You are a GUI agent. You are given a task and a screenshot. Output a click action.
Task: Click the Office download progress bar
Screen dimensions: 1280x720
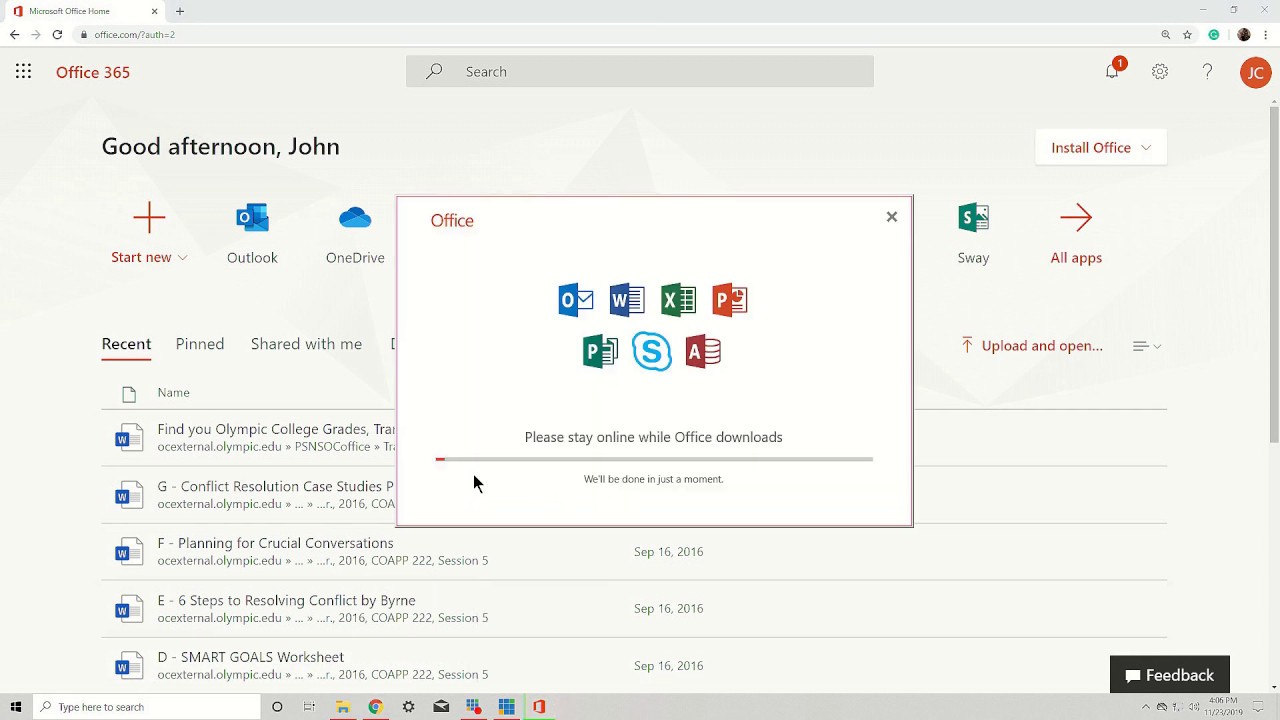click(x=654, y=459)
